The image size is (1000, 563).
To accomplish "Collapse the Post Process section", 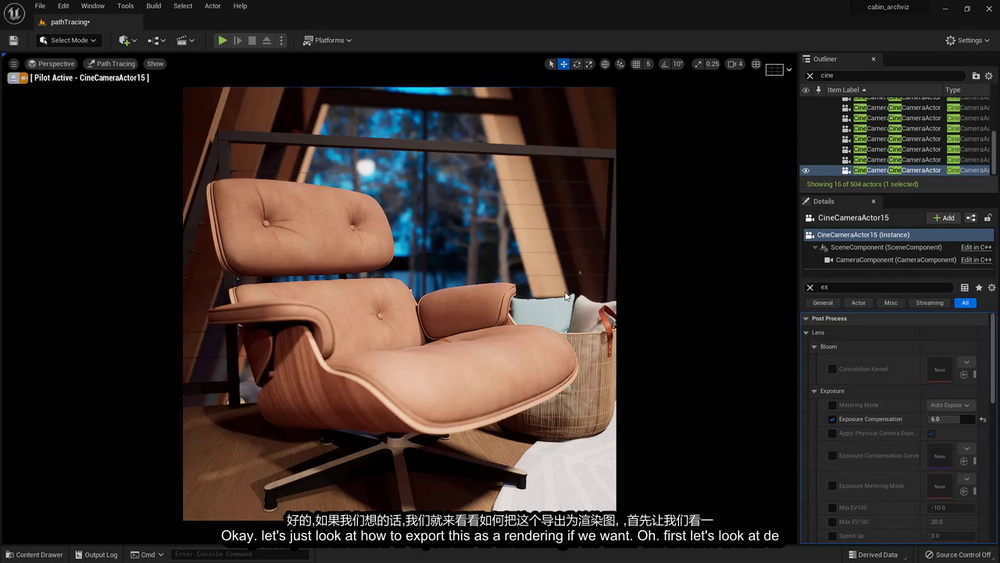I will click(x=806, y=318).
